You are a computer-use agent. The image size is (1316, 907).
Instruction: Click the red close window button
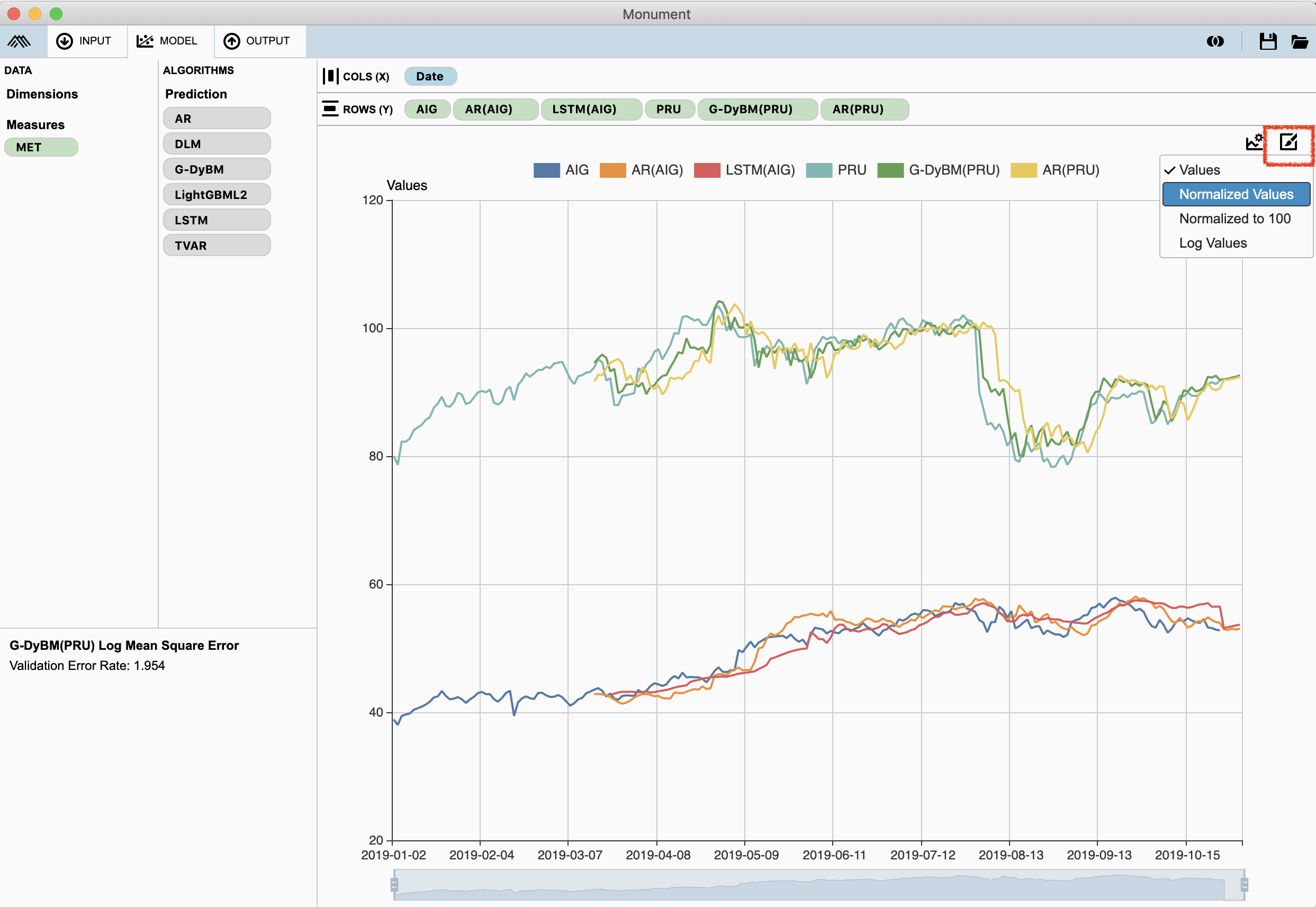tap(14, 14)
